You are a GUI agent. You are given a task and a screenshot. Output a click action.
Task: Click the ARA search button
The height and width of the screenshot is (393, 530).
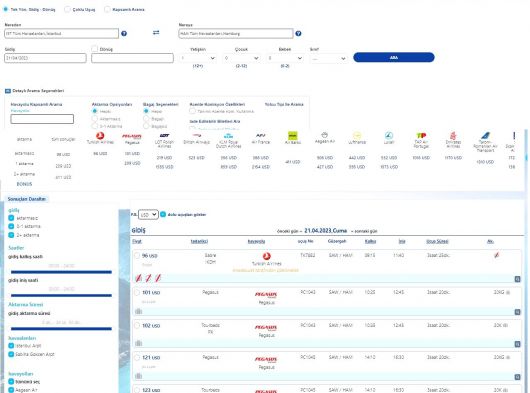tap(394, 57)
